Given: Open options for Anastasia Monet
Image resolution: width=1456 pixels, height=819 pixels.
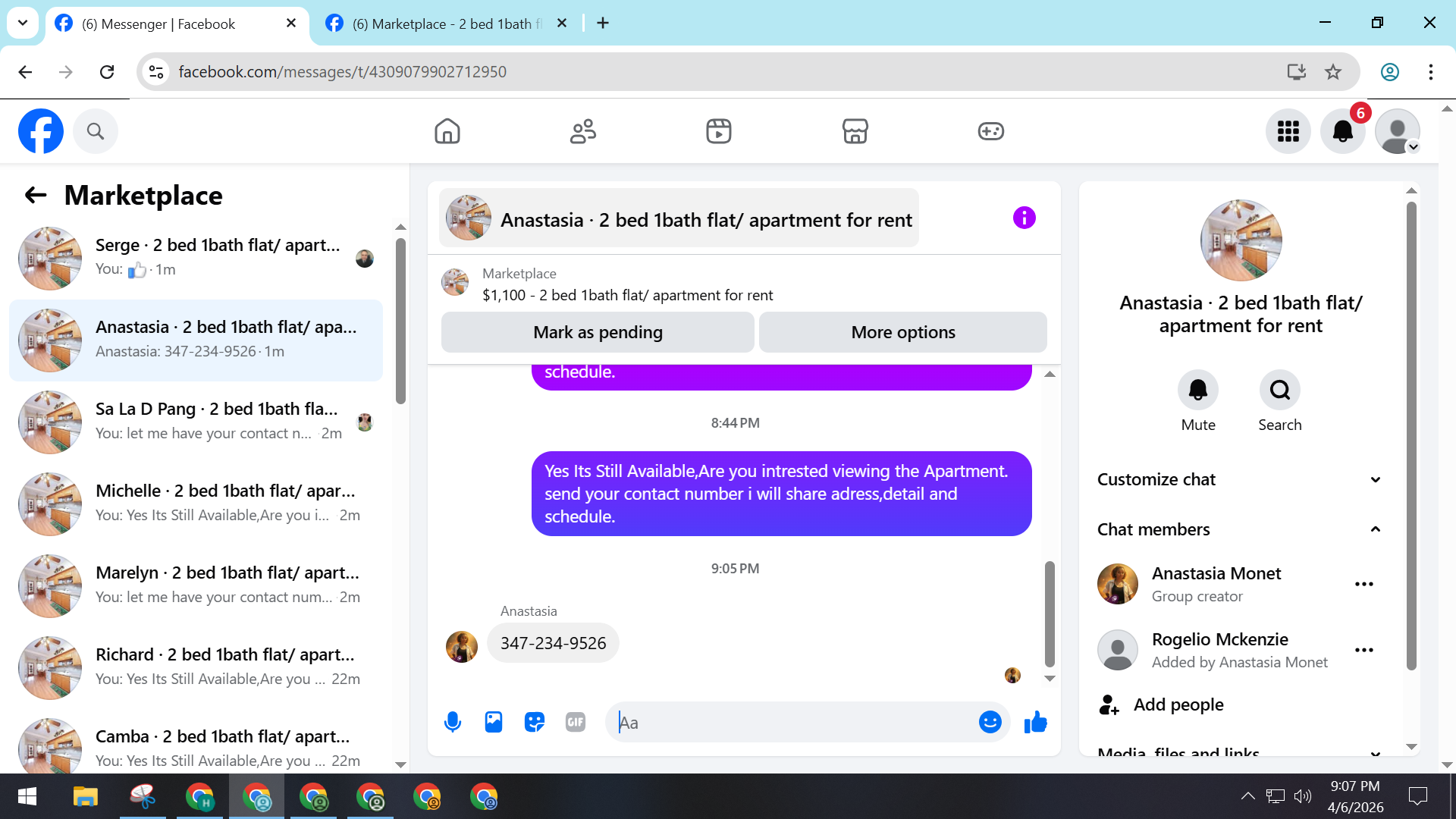Looking at the screenshot, I should coord(1364,584).
